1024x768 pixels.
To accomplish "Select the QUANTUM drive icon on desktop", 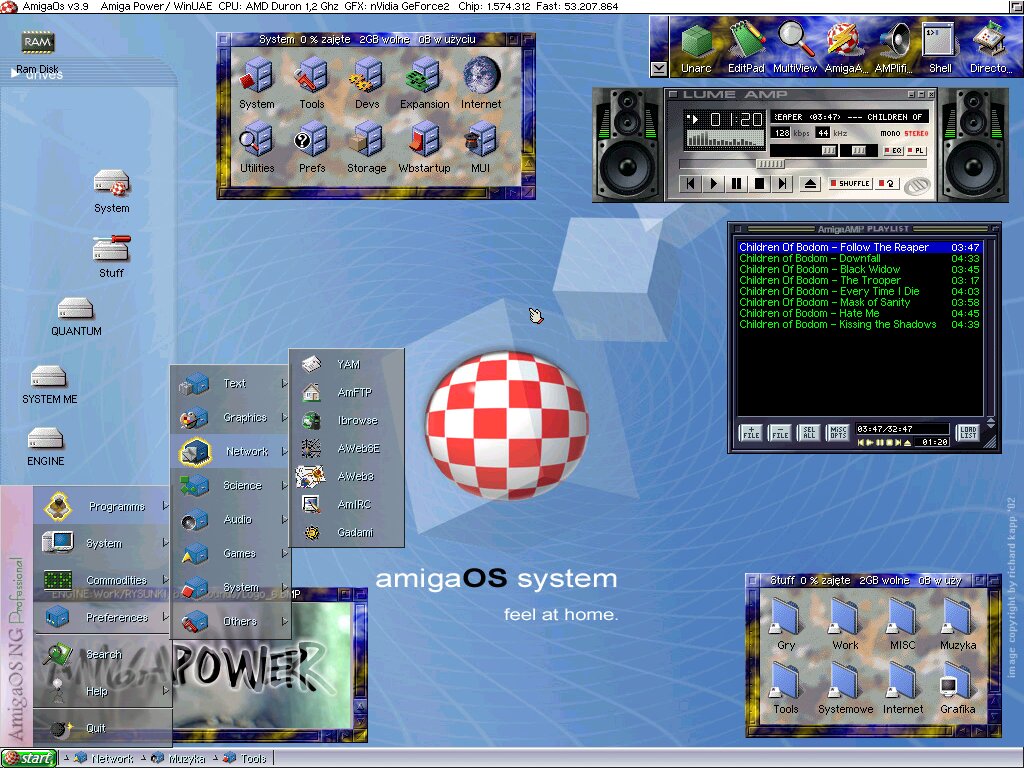I will point(76,316).
